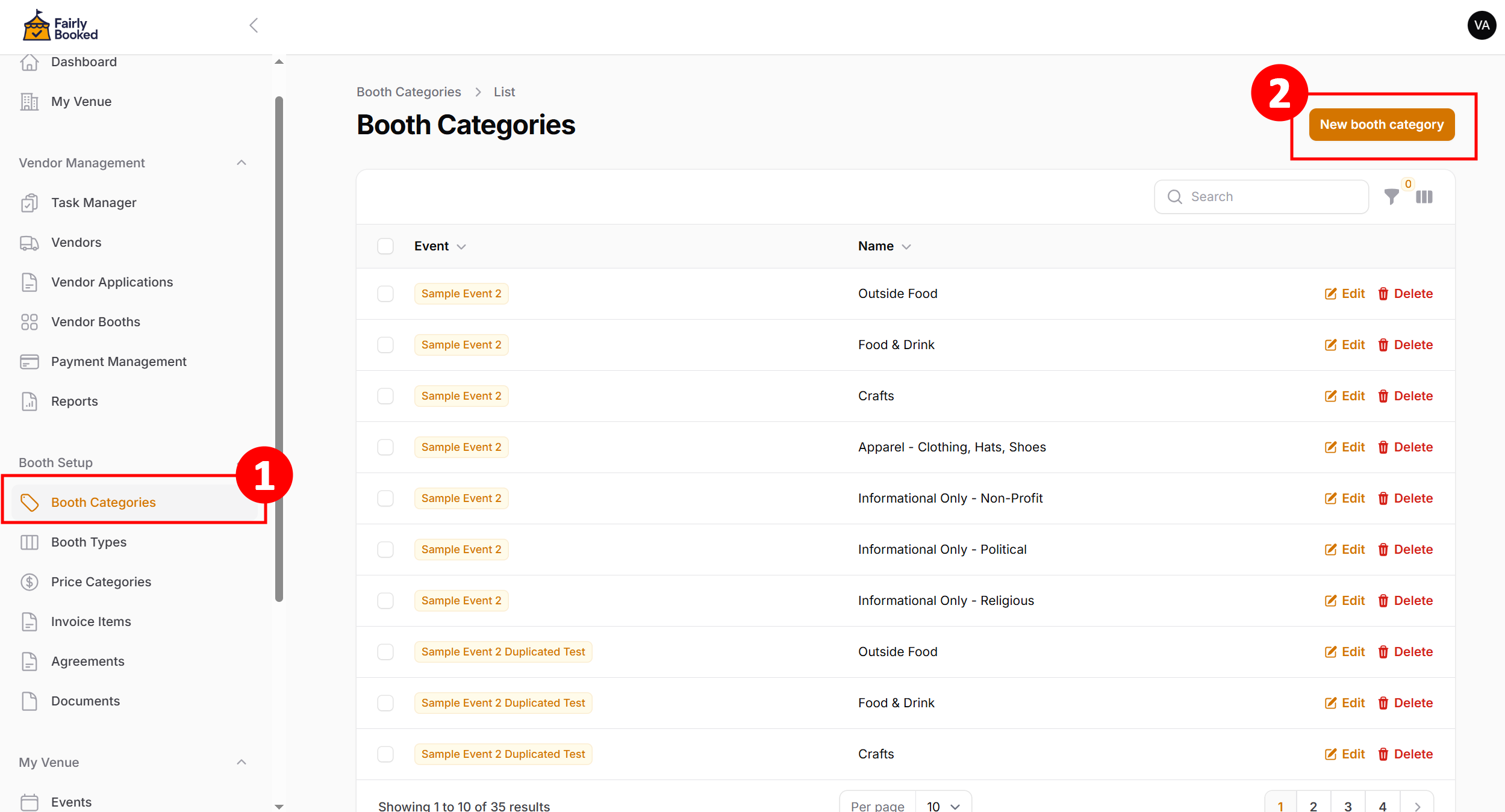Click the VA user avatar
Screen dimensions: 1505x812
click(x=1482, y=25)
